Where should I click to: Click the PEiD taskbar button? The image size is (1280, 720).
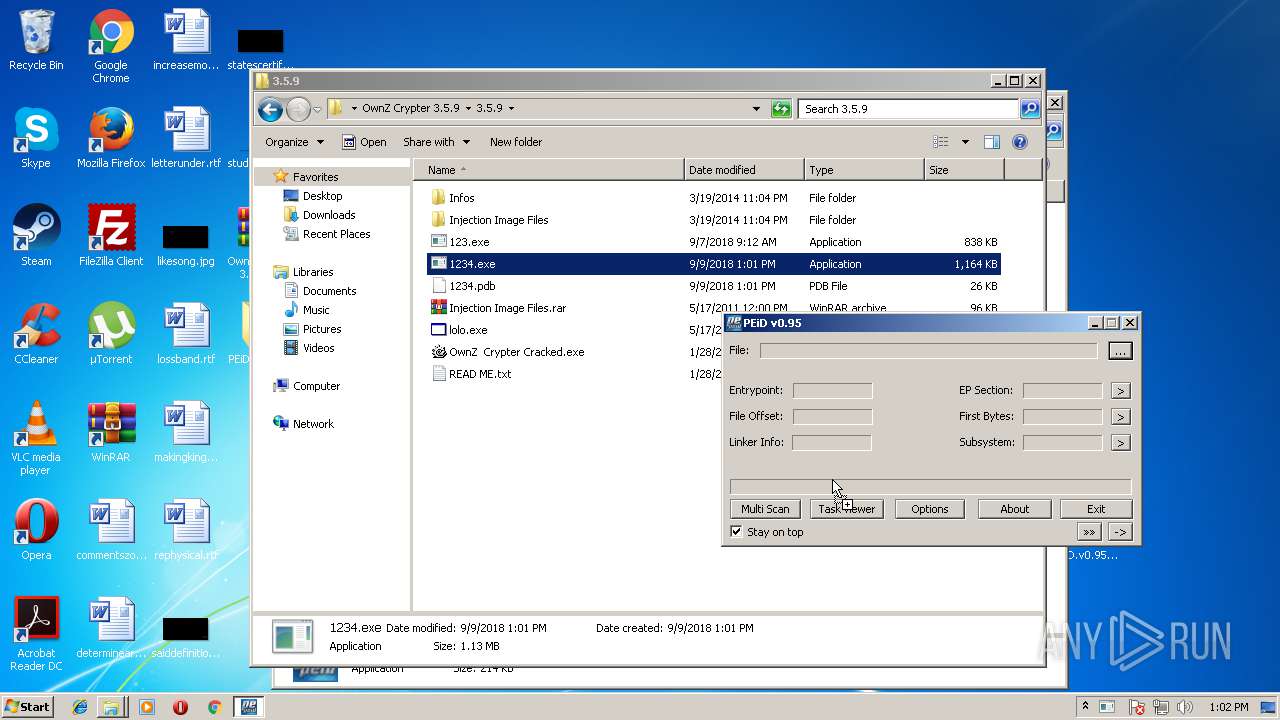pos(247,707)
